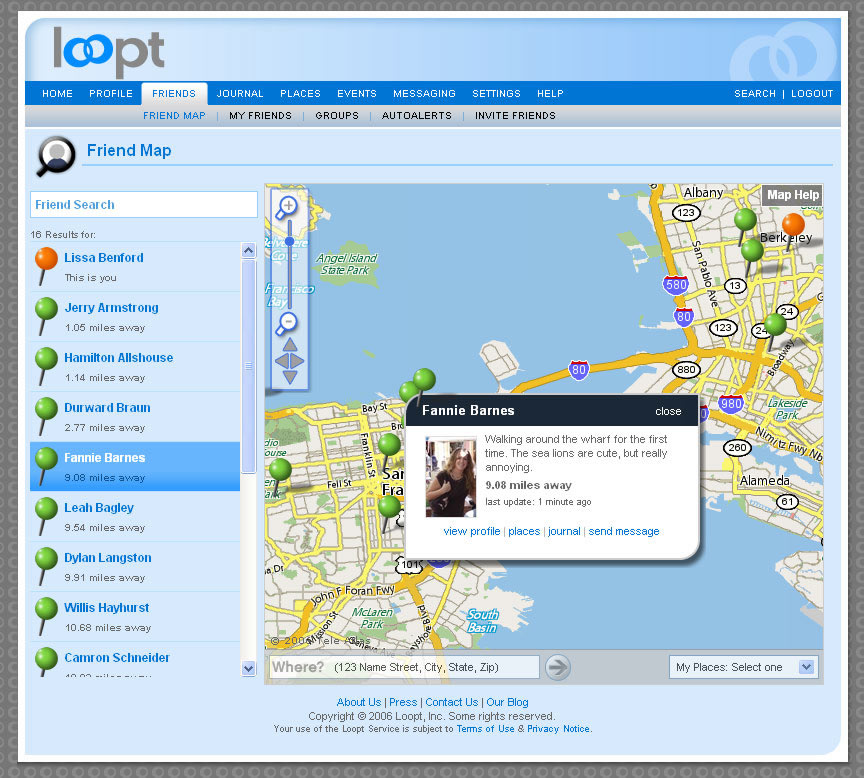Open Fannie Barnes' profile photo
The width and height of the screenshot is (864, 778).
(451, 477)
